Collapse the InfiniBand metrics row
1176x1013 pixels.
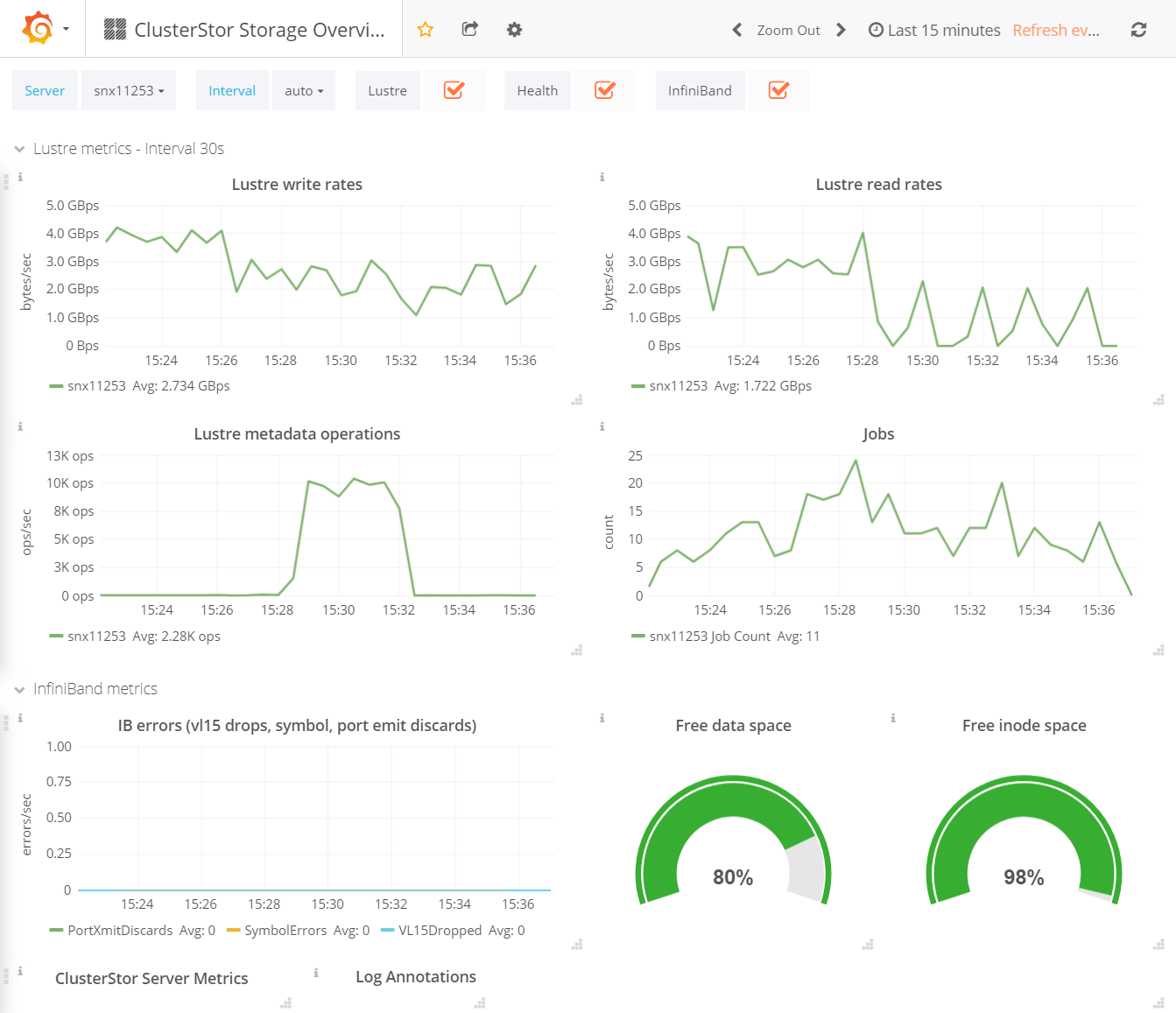pos(19,689)
